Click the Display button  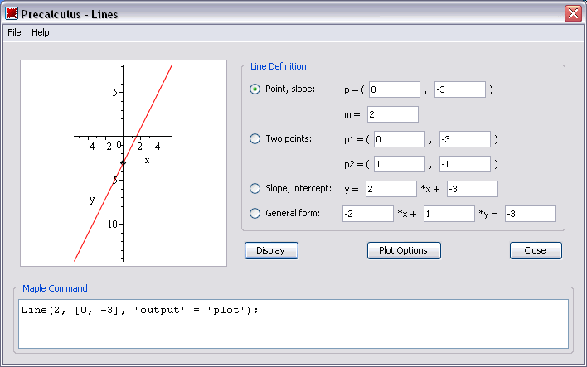271,251
